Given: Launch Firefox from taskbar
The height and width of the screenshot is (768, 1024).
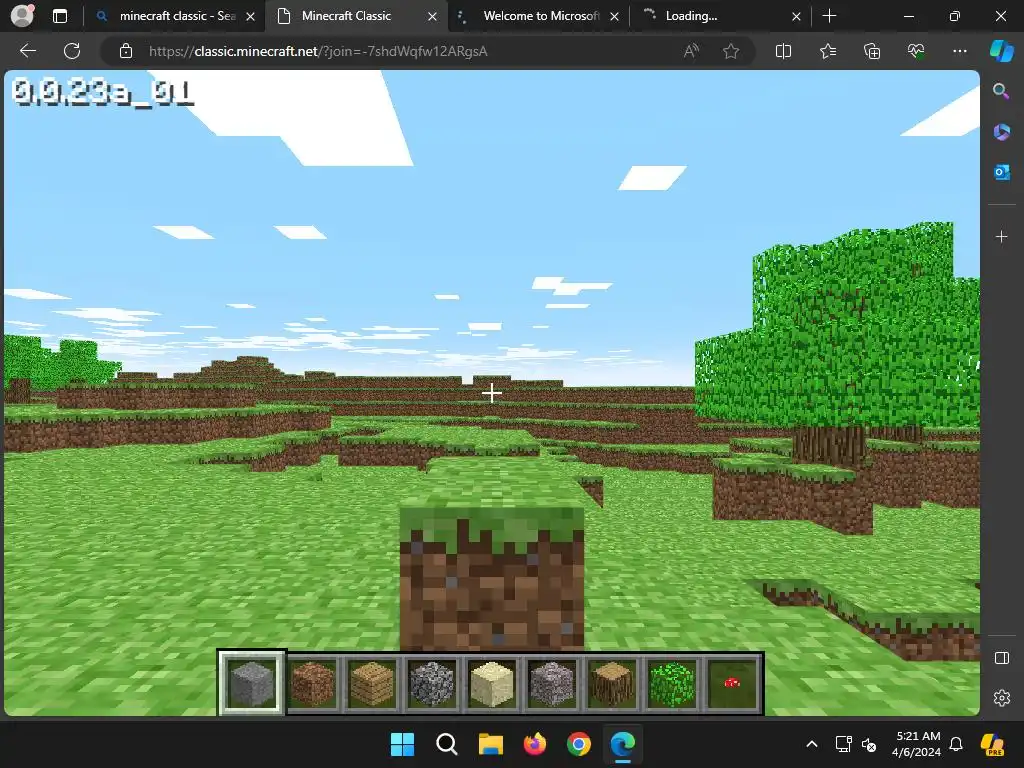Looking at the screenshot, I should pos(535,744).
